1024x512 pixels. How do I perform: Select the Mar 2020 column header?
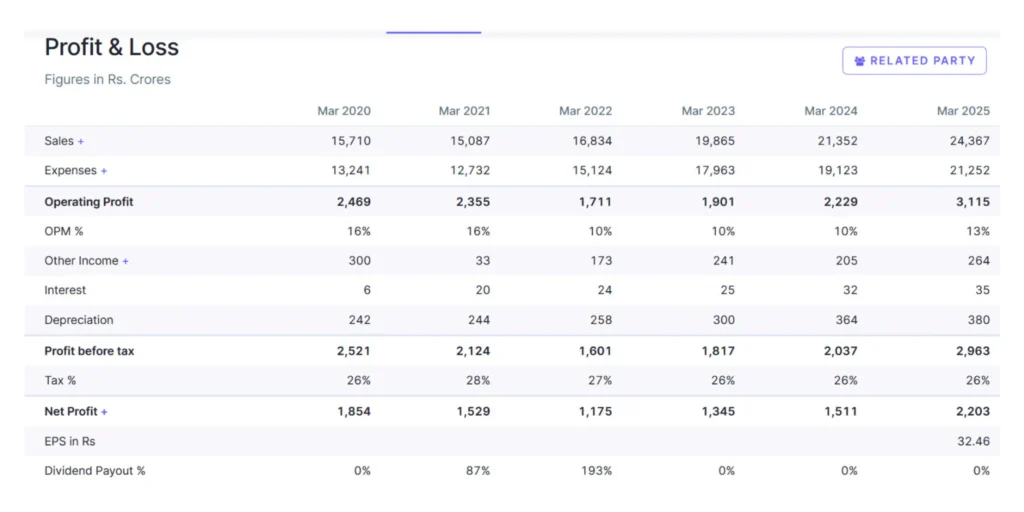[344, 111]
